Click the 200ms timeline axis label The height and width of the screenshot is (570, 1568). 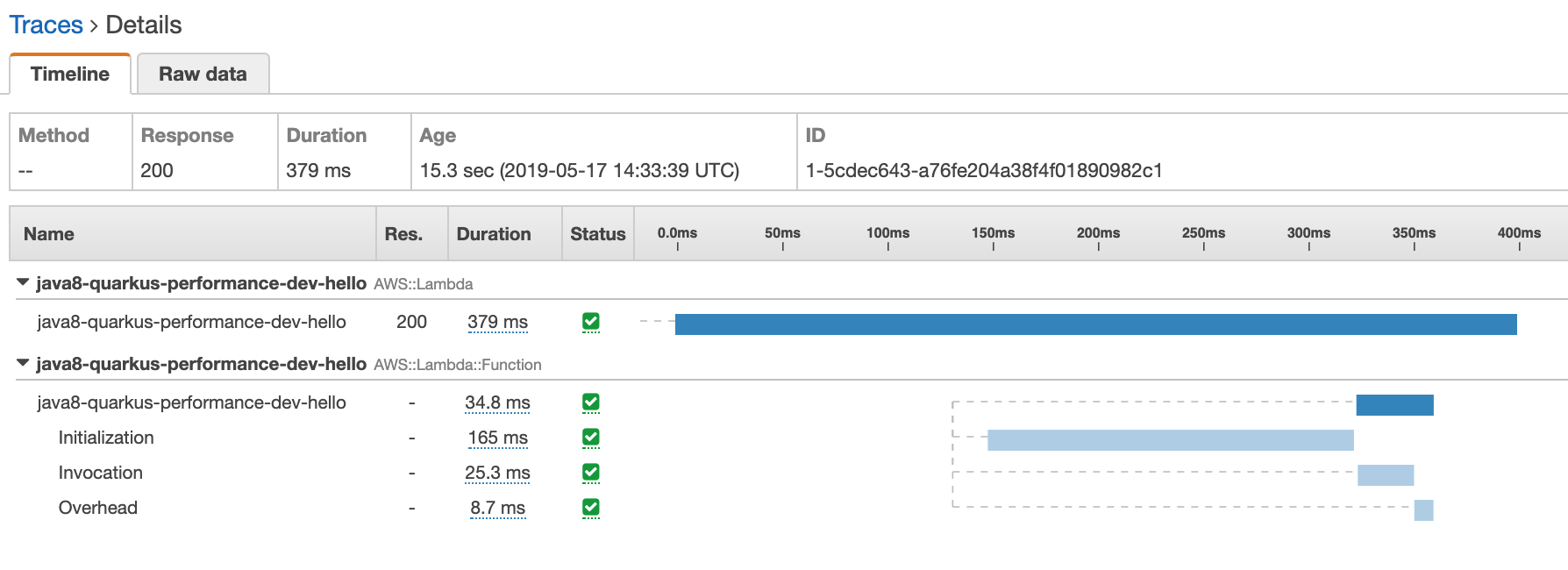(1098, 233)
